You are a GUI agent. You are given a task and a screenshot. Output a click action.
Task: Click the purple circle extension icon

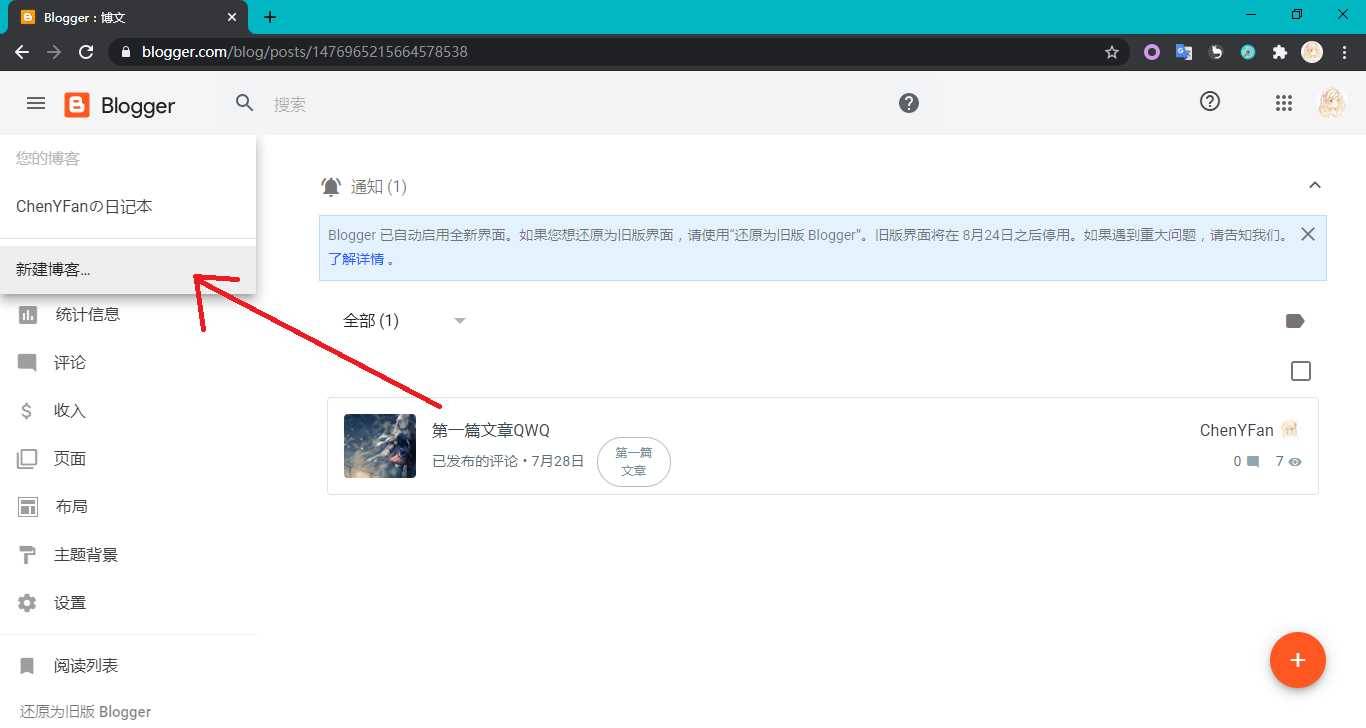click(x=1152, y=52)
